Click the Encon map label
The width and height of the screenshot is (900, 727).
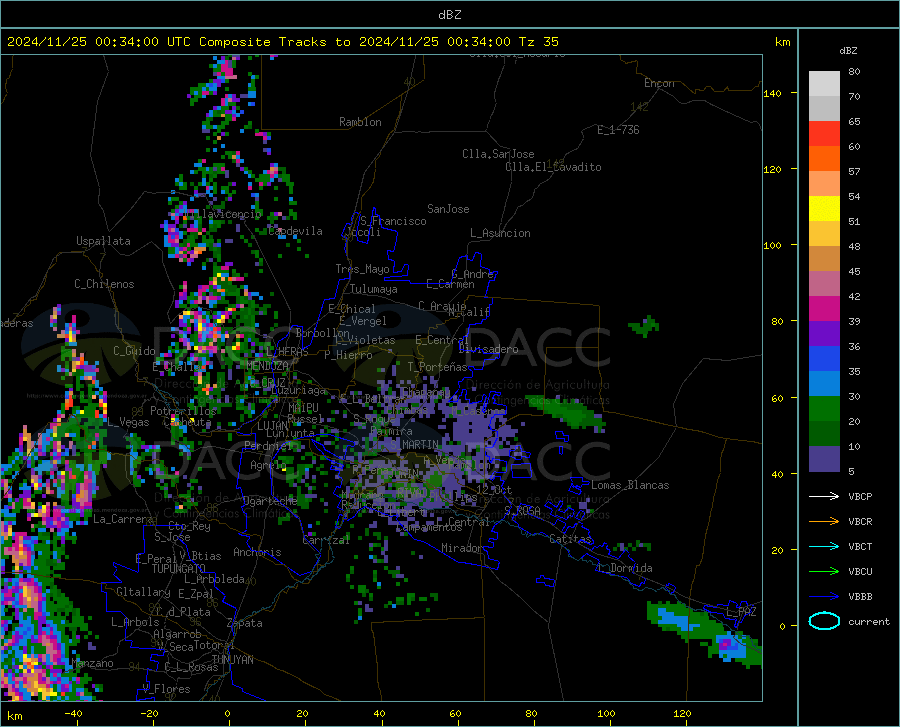tap(659, 83)
